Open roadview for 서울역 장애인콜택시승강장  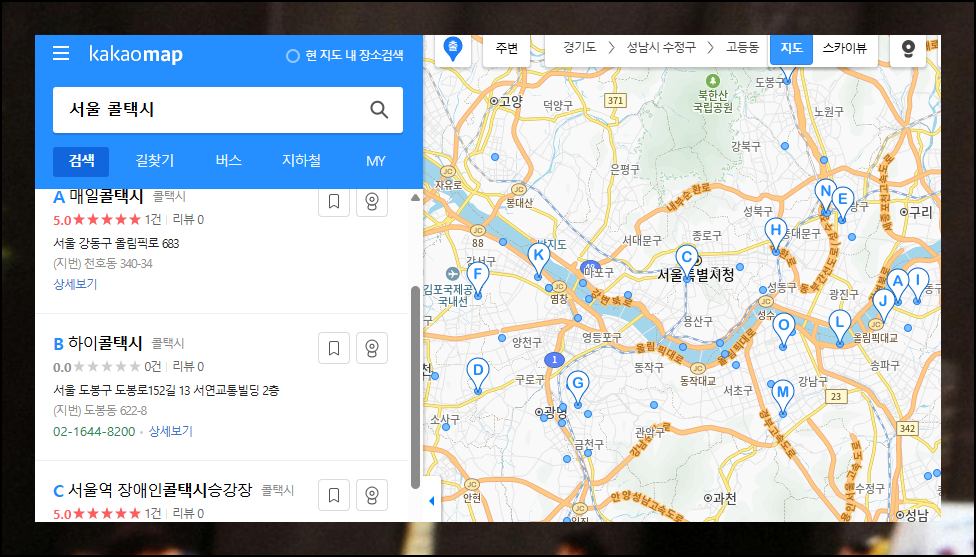click(x=372, y=495)
